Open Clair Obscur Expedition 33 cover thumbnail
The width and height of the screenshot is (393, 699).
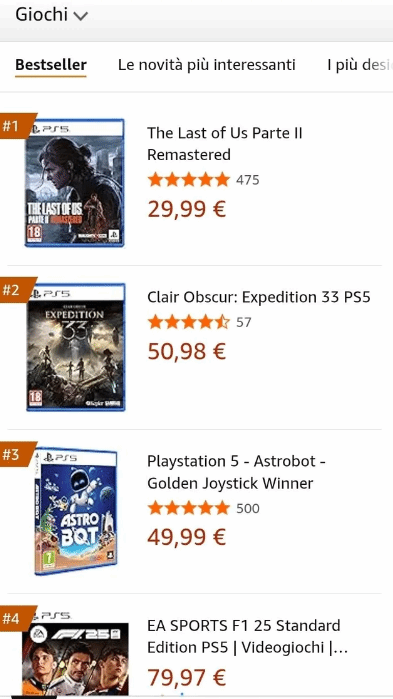(76, 347)
